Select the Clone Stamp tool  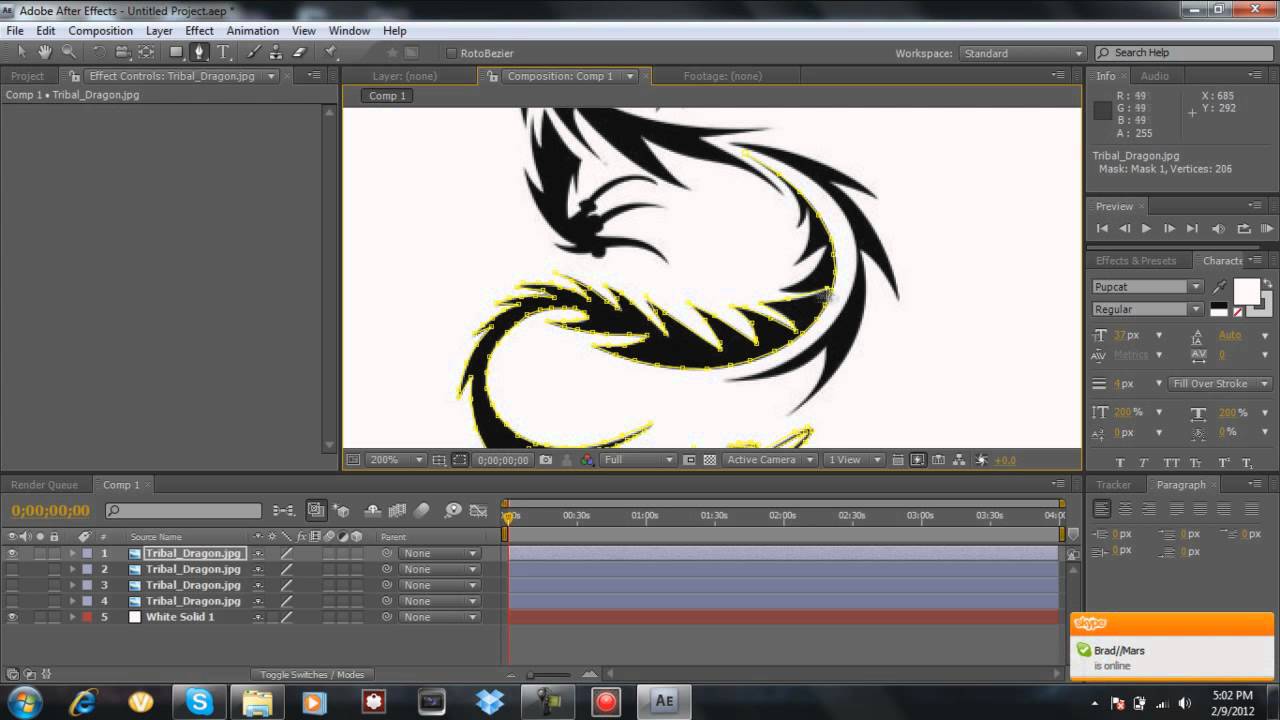pos(276,52)
